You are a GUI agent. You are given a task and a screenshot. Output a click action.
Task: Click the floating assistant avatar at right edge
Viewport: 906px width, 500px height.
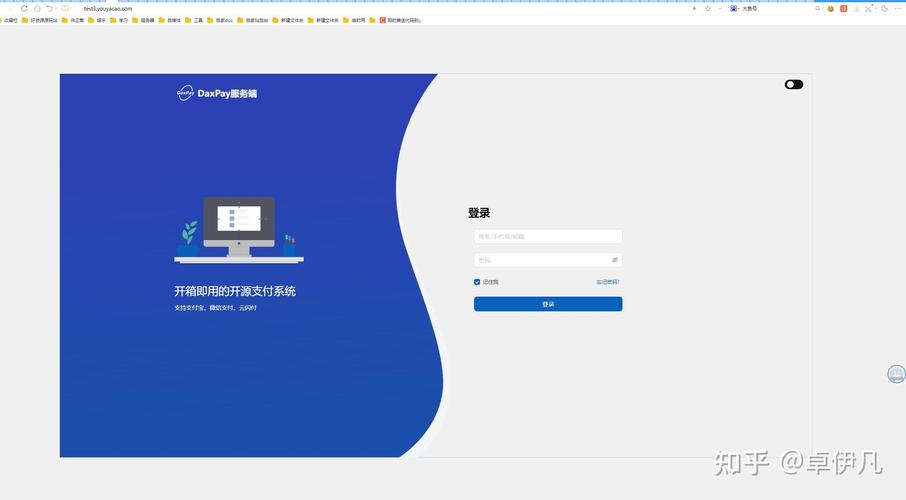tap(896, 374)
